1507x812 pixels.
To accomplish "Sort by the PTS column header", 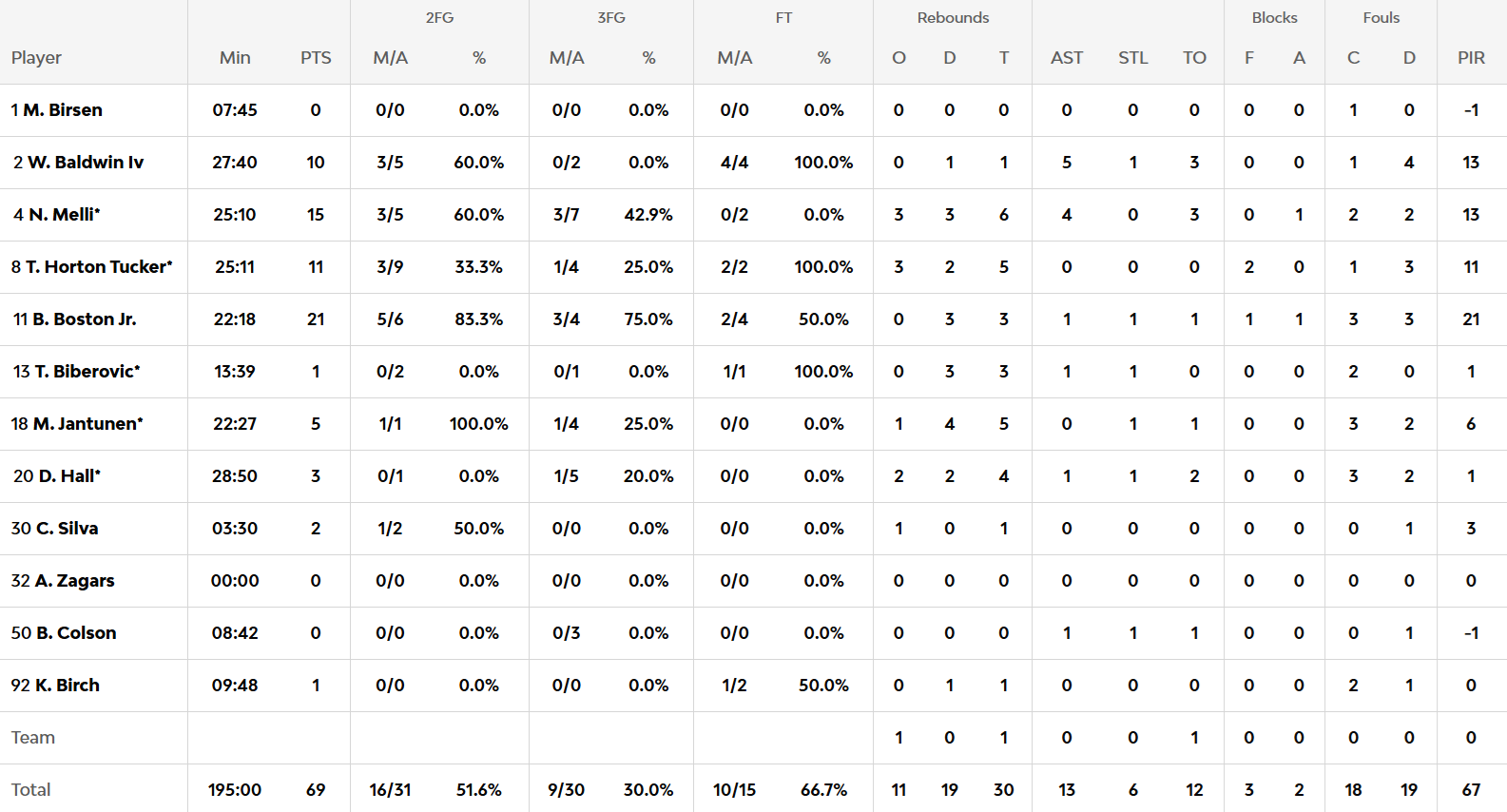I will [316, 58].
